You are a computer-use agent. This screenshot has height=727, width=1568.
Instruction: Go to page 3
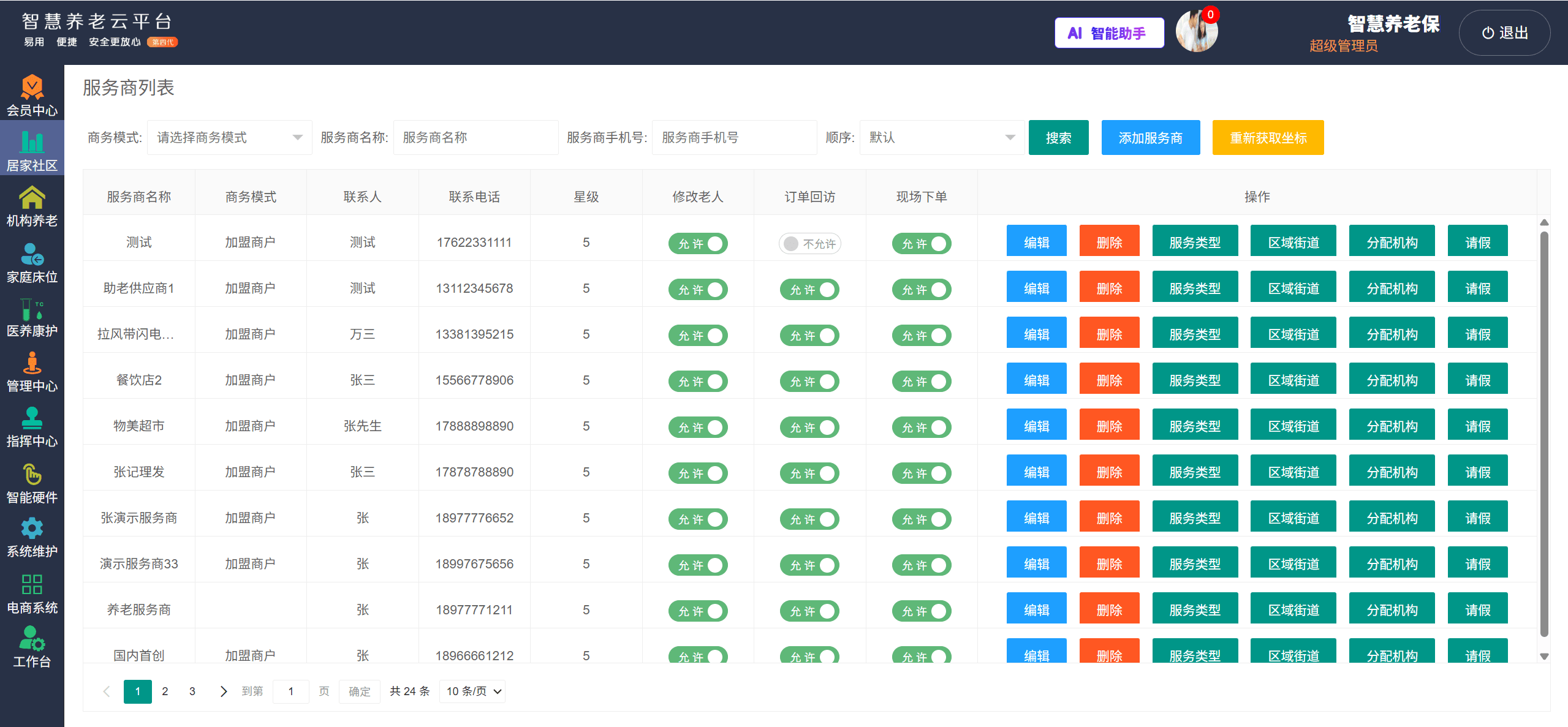click(192, 691)
